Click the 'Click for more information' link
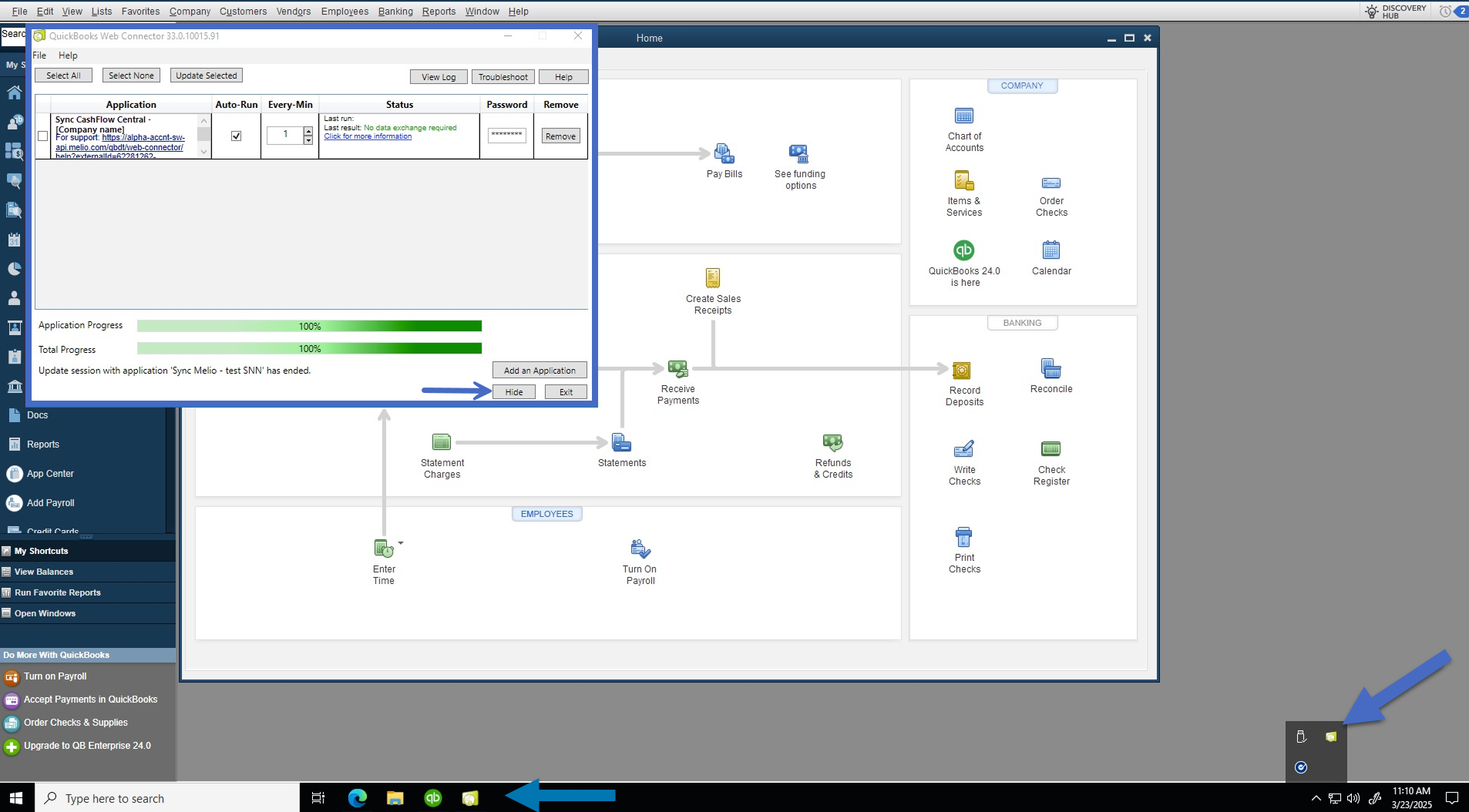Viewport: 1469px width, 812px height. pyautogui.click(x=368, y=137)
